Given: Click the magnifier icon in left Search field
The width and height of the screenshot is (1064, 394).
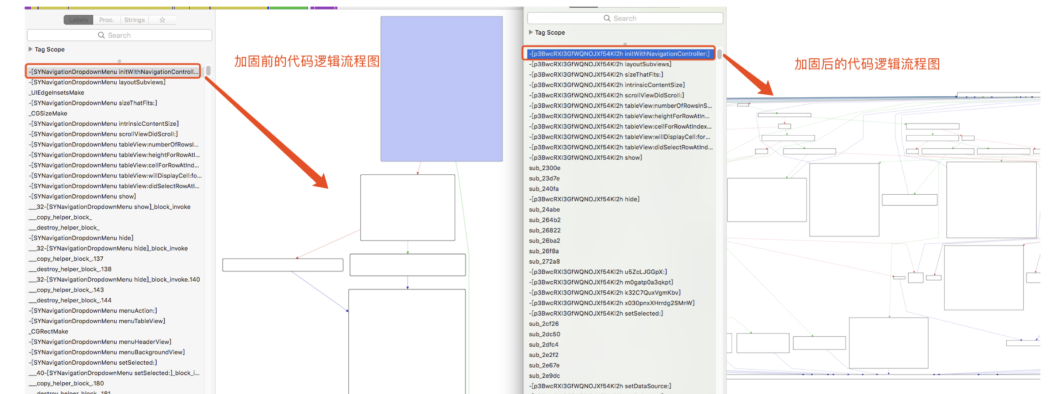Looking at the screenshot, I should [102, 35].
